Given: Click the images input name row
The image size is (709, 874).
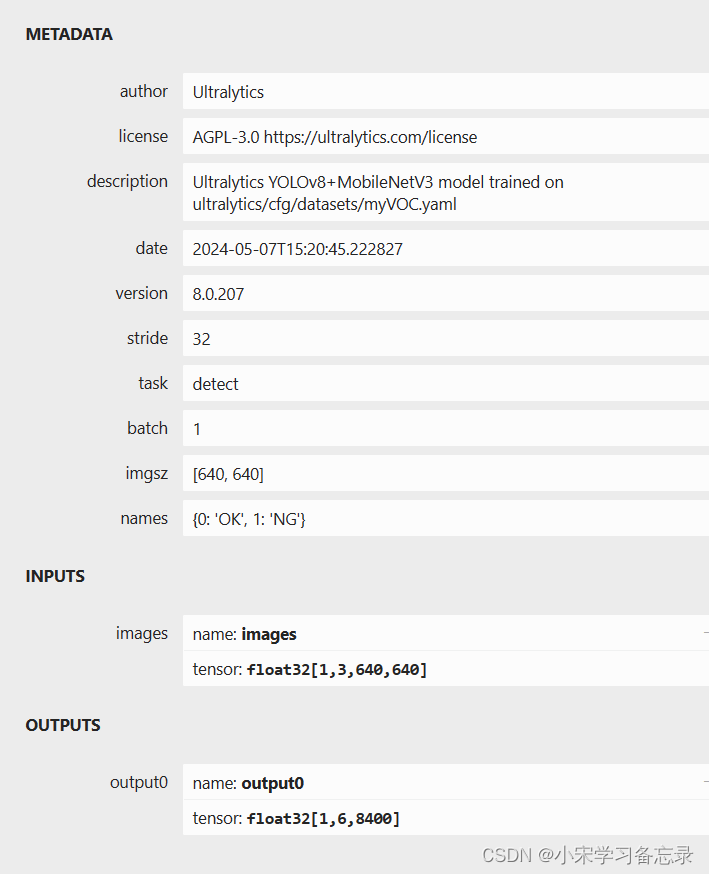Looking at the screenshot, I should point(446,633).
